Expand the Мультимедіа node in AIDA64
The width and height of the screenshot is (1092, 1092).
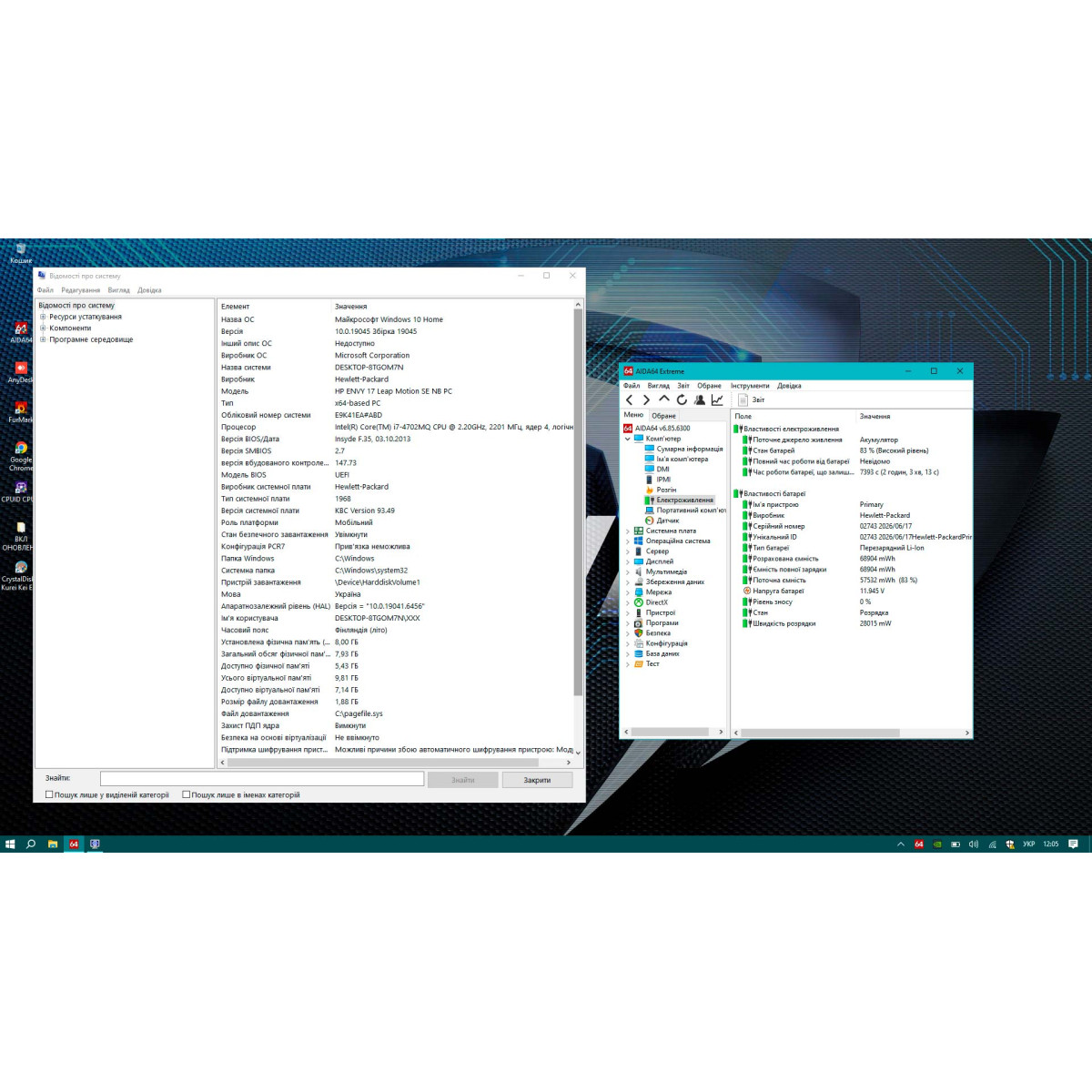pyautogui.click(x=627, y=571)
